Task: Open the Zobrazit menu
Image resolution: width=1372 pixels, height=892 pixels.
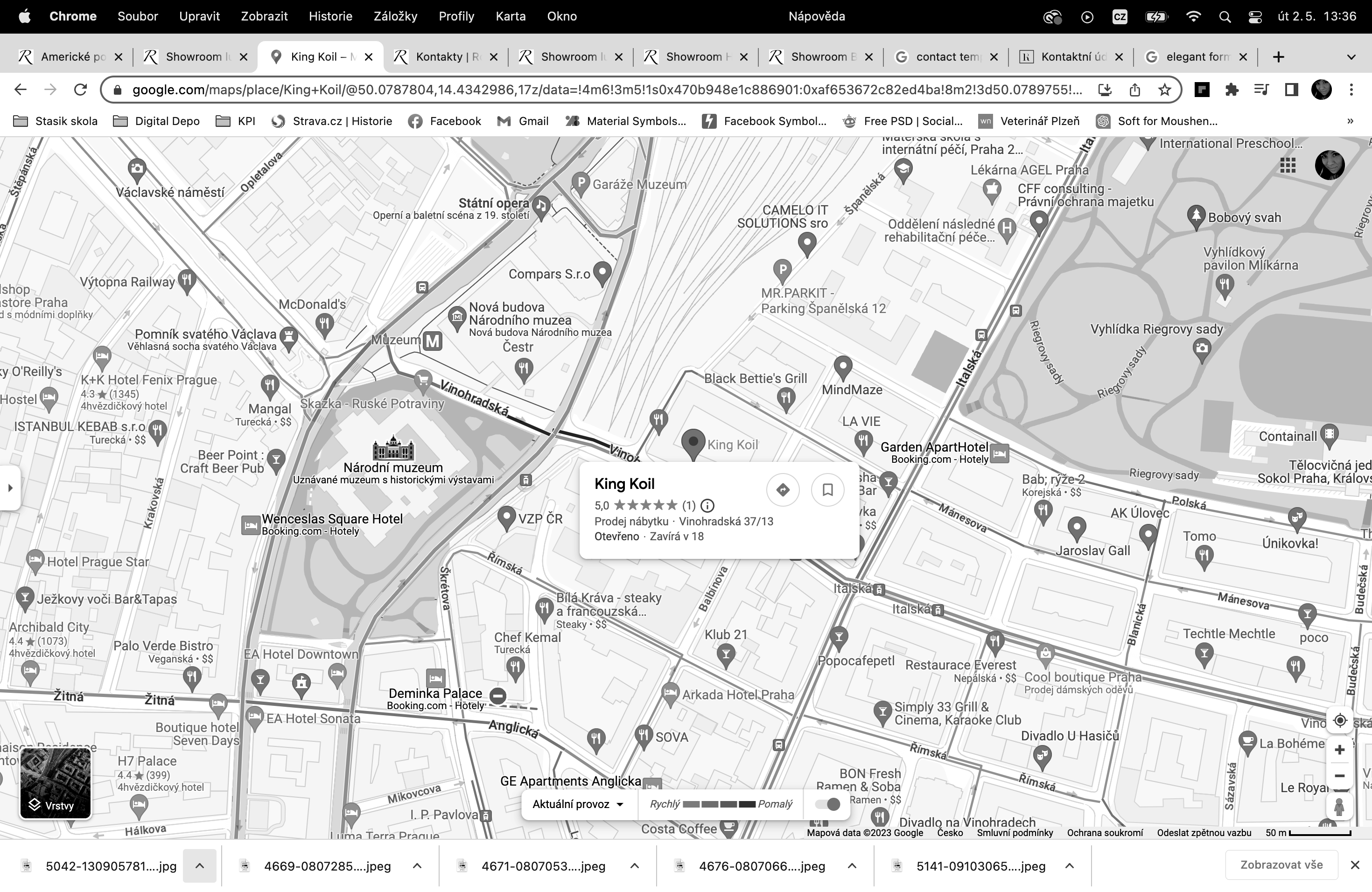Action: click(x=264, y=17)
